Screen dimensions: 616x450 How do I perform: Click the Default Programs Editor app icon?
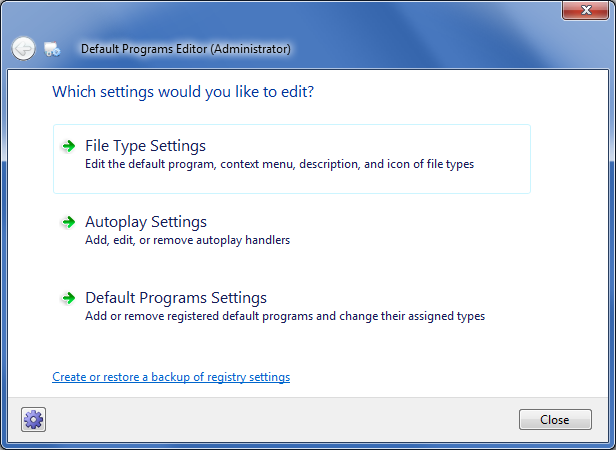[53, 49]
